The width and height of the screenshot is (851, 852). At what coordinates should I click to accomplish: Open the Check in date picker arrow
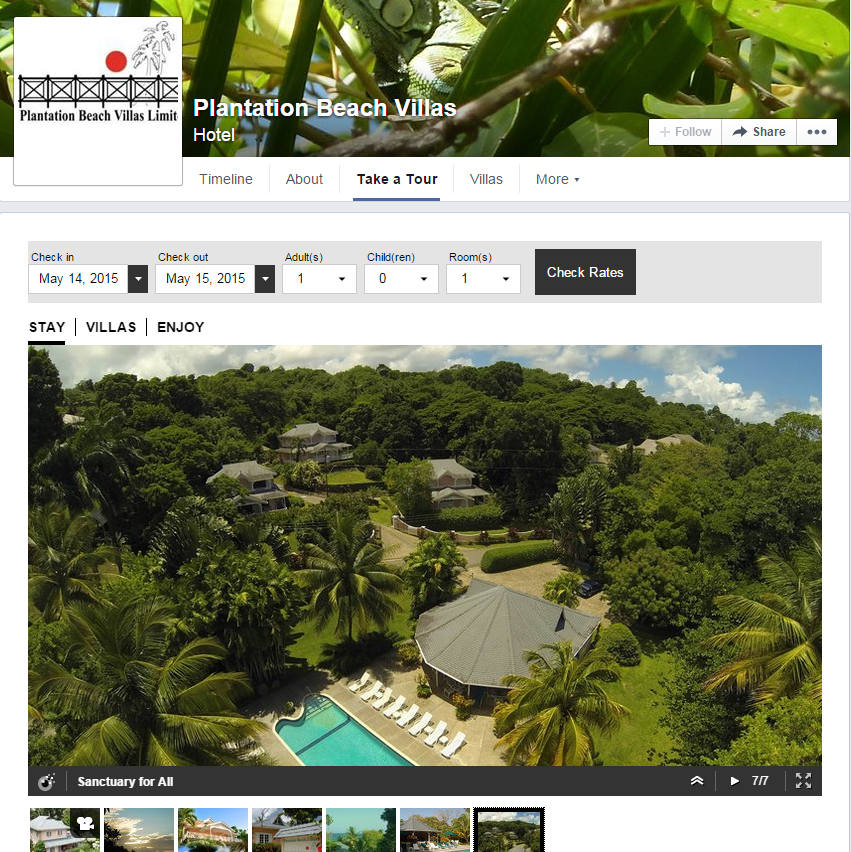pyautogui.click(x=138, y=279)
